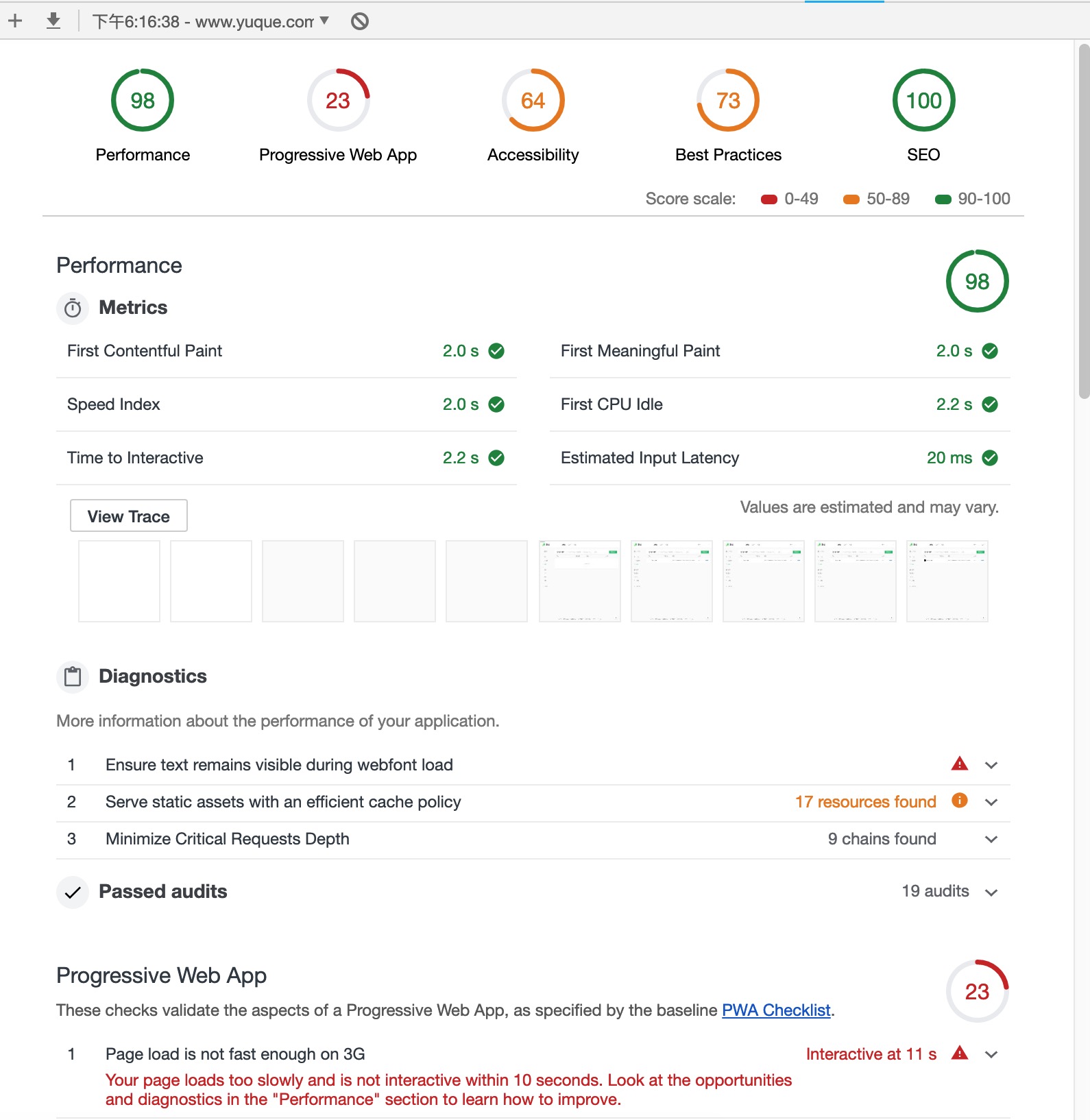Screen dimensions: 1090x1120
Task: Expand the Page load on 3G audit
Action: 991,1054
